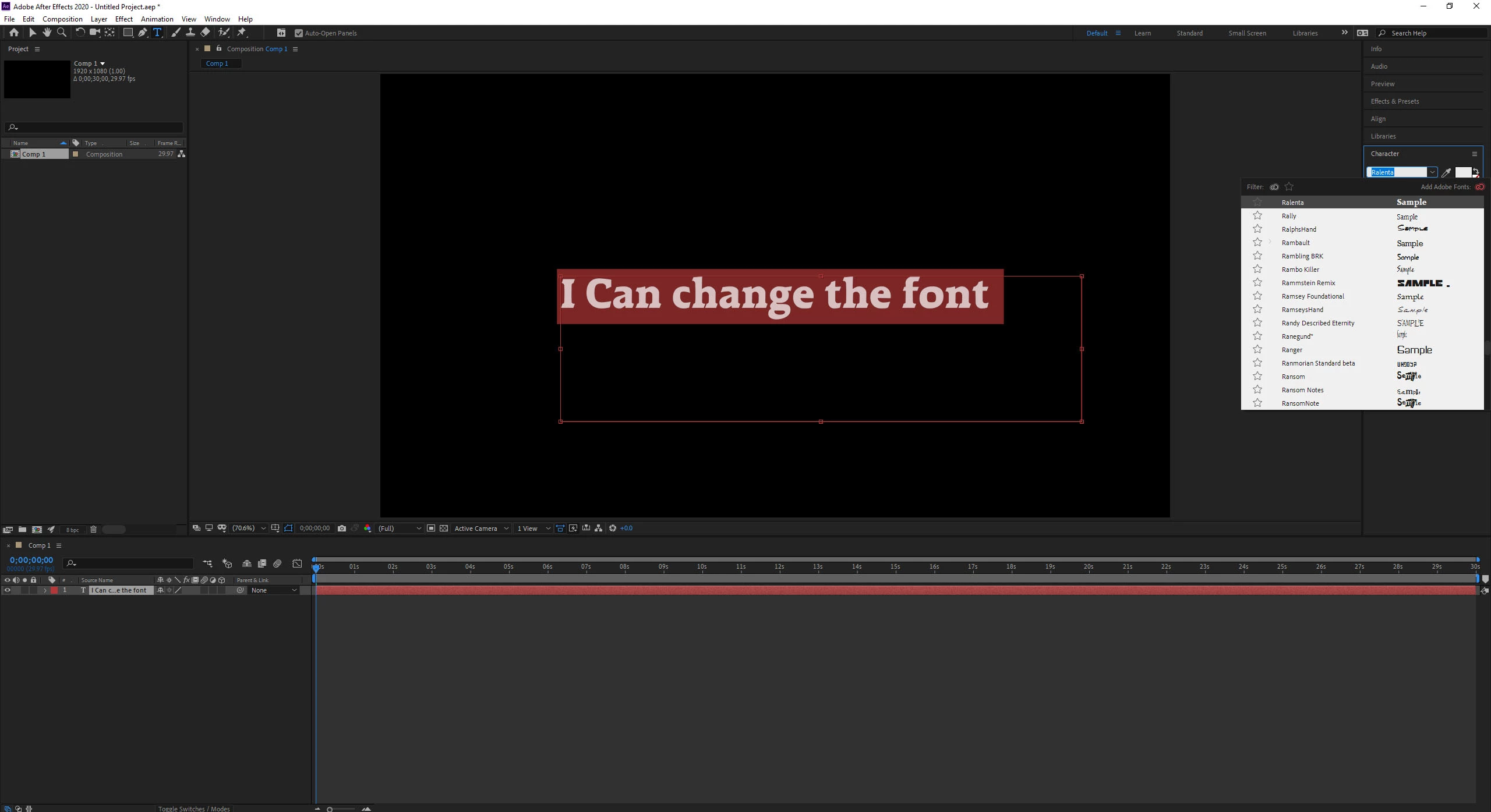Open the font family dropdown arrow

(1432, 172)
